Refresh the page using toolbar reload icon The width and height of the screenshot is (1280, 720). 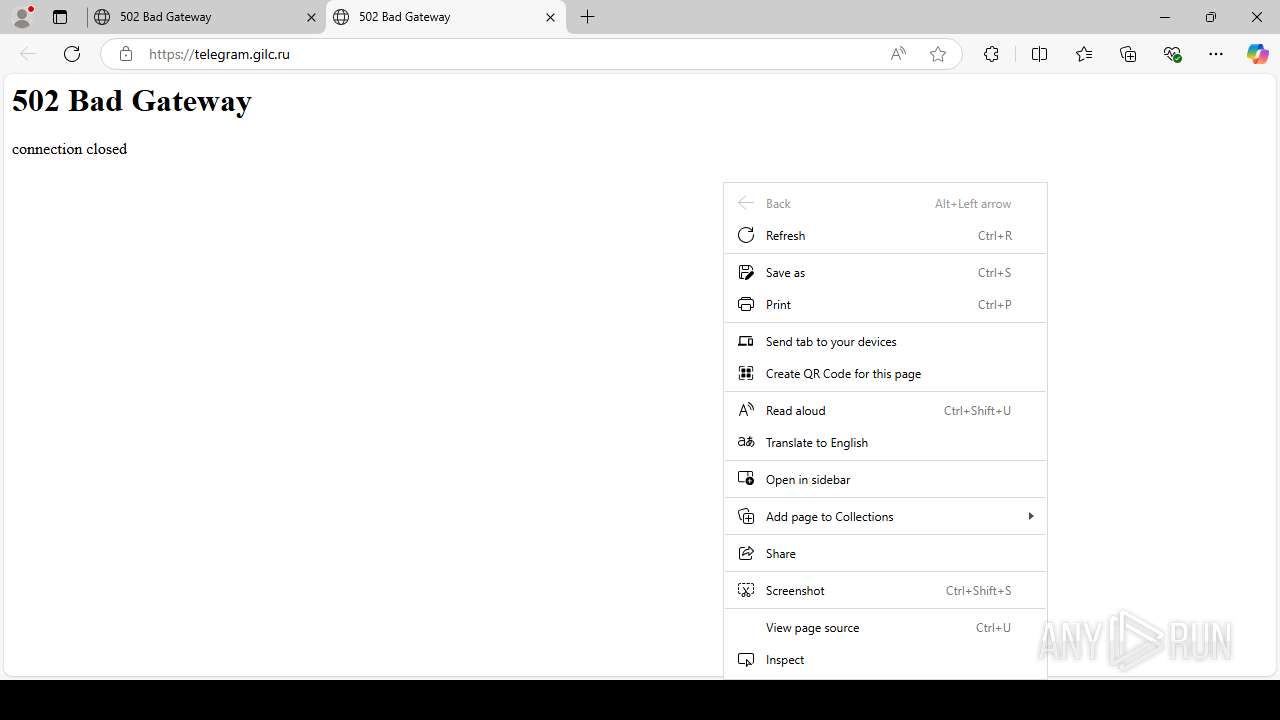(72, 54)
